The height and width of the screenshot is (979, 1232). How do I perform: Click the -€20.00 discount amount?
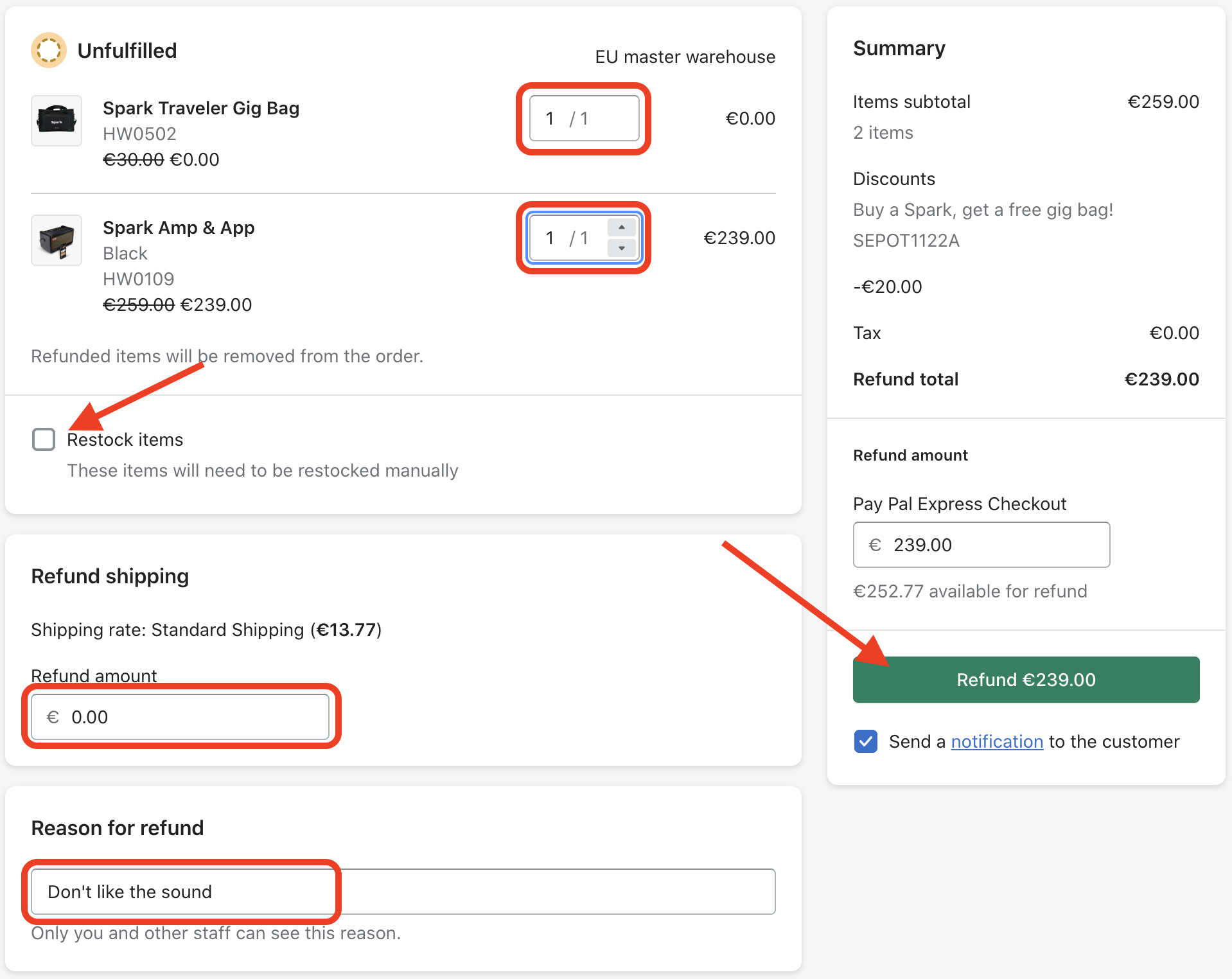[x=887, y=287]
